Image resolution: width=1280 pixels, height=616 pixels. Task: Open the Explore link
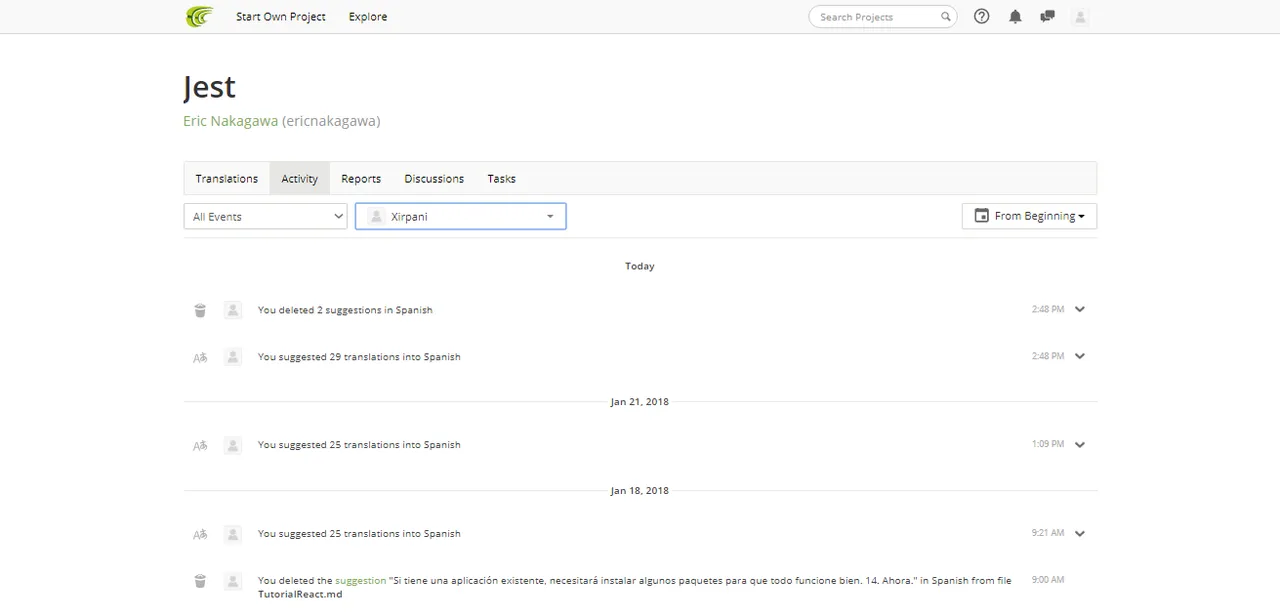point(368,17)
